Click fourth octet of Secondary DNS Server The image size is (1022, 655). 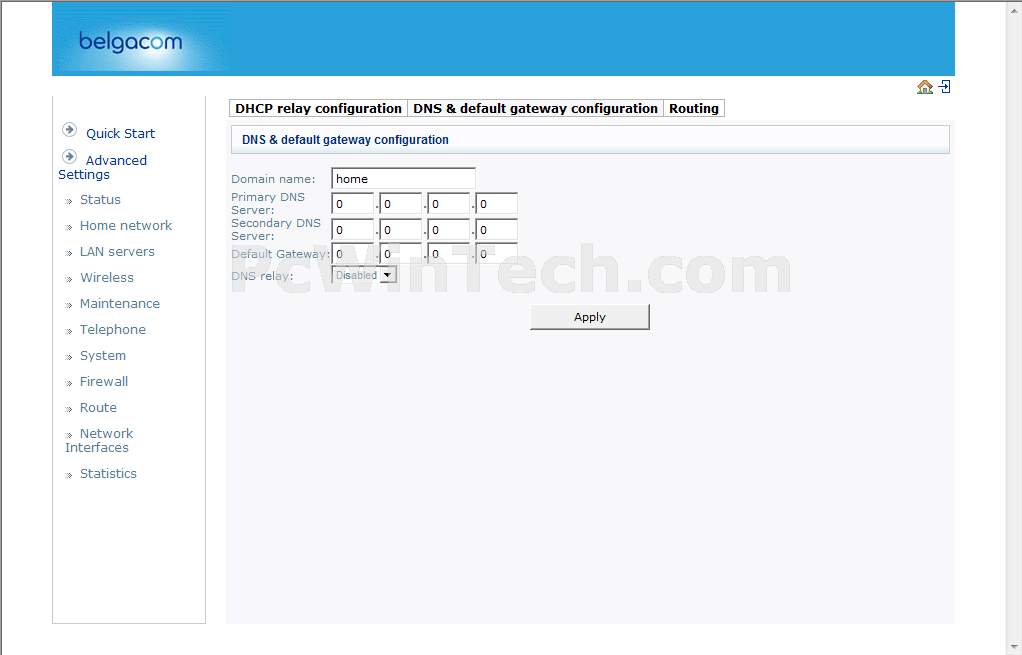[497, 230]
